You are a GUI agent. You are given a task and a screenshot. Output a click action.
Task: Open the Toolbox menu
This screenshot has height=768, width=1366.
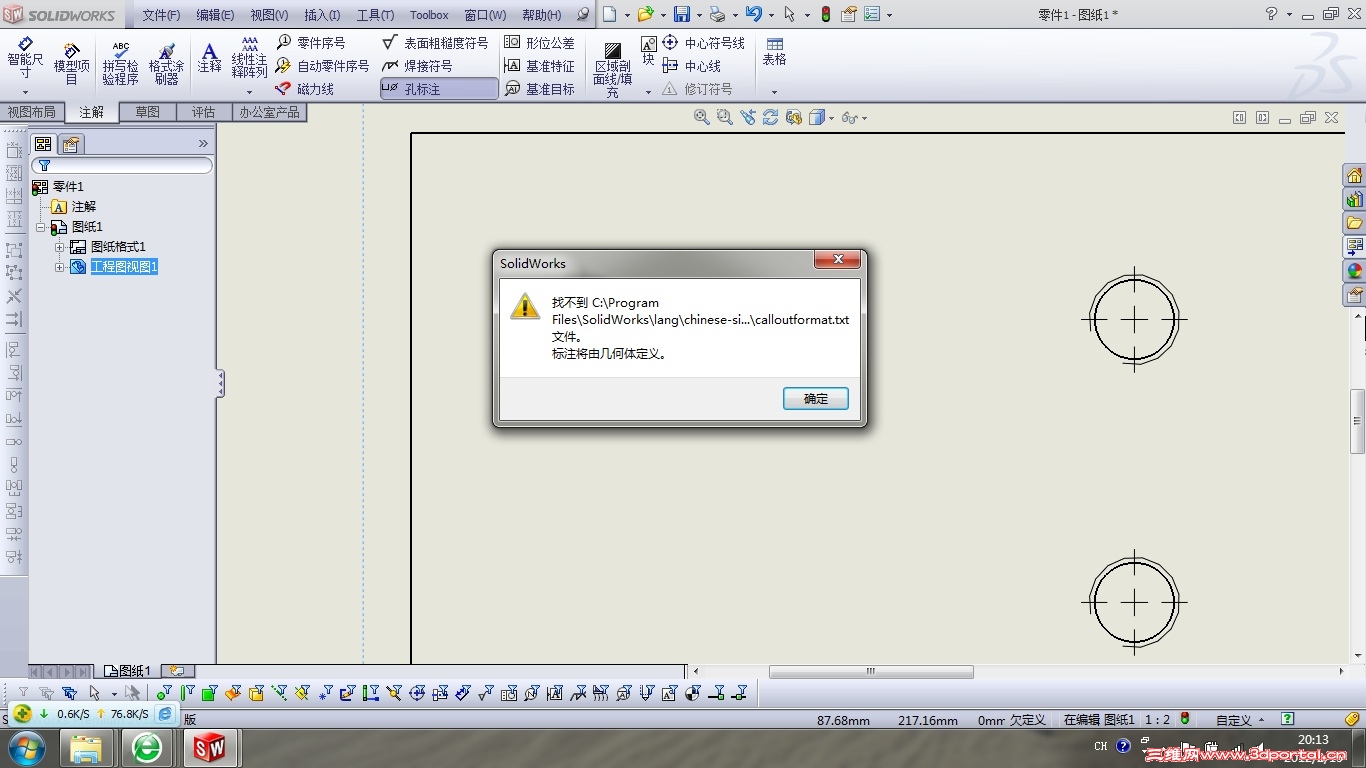[x=429, y=15]
